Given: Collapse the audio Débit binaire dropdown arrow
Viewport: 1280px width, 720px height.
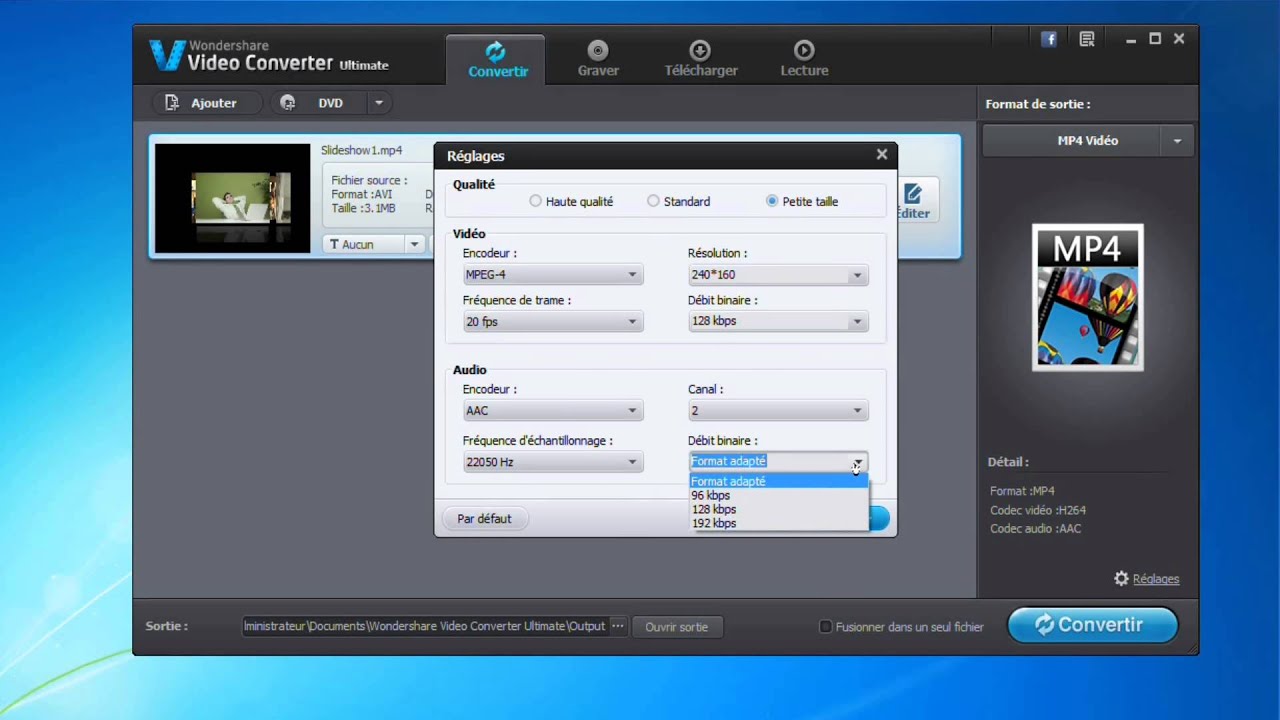Looking at the screenshot, I should pos(857,461).
